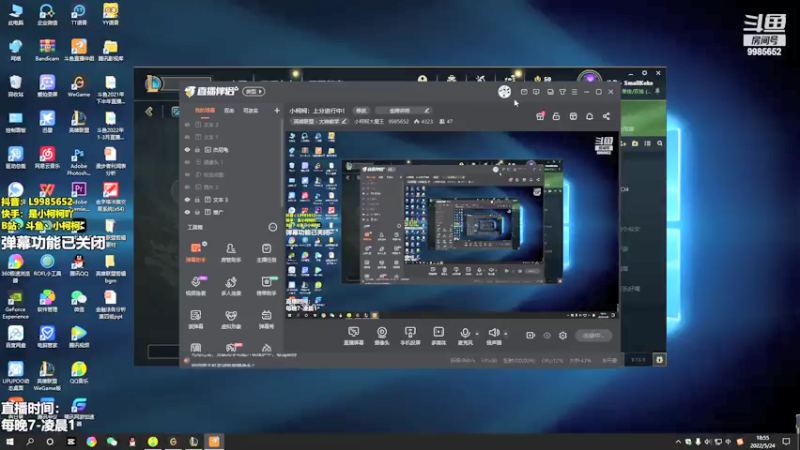Open the streamer avatar in title bar

point(504,92)
